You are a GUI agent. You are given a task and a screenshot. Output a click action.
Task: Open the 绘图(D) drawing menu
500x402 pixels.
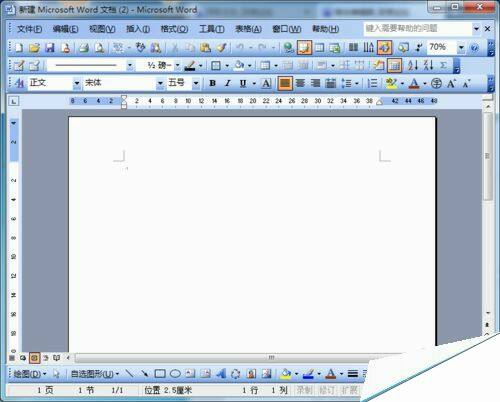click(29, 374)
